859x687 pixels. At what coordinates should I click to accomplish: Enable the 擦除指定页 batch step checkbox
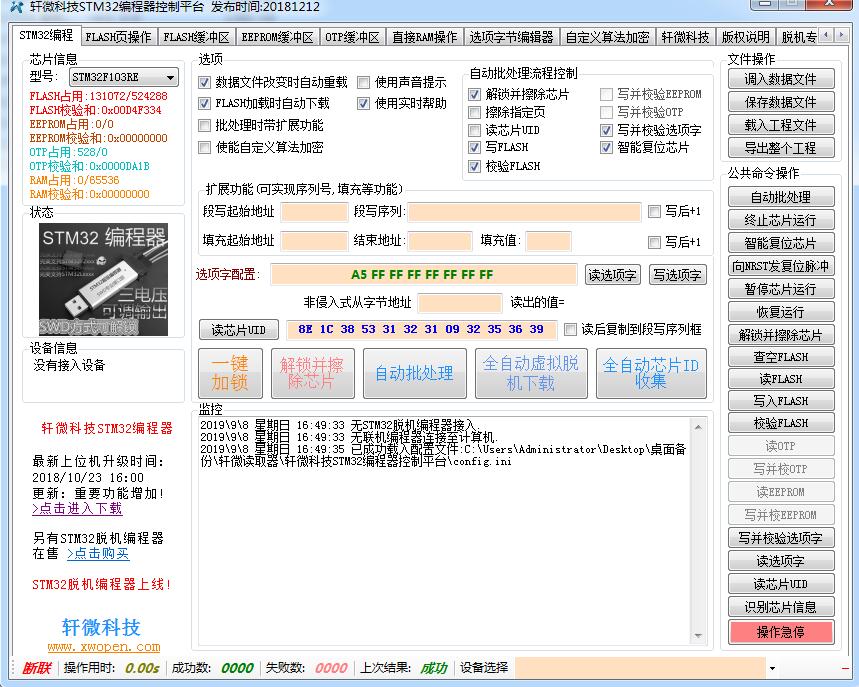coord(475,113)
